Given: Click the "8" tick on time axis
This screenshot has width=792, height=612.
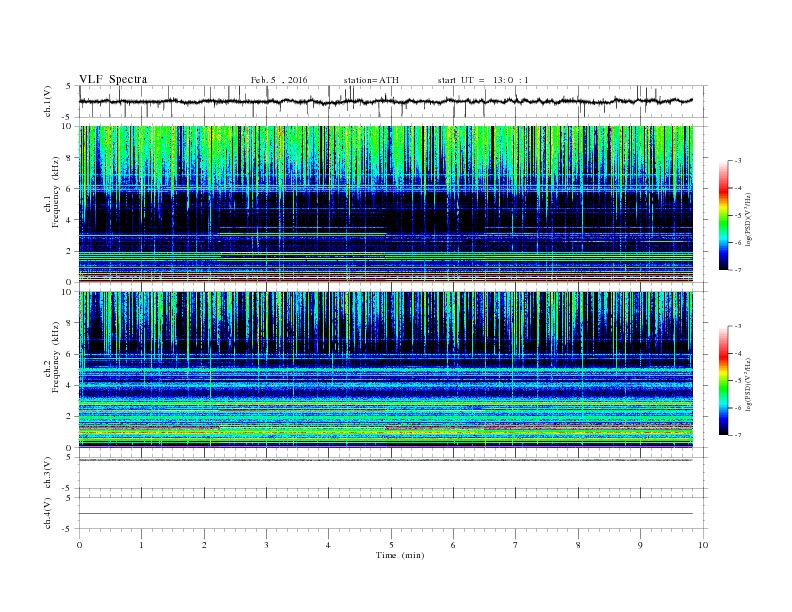Looking at the screenshot, I should point(578,545).
